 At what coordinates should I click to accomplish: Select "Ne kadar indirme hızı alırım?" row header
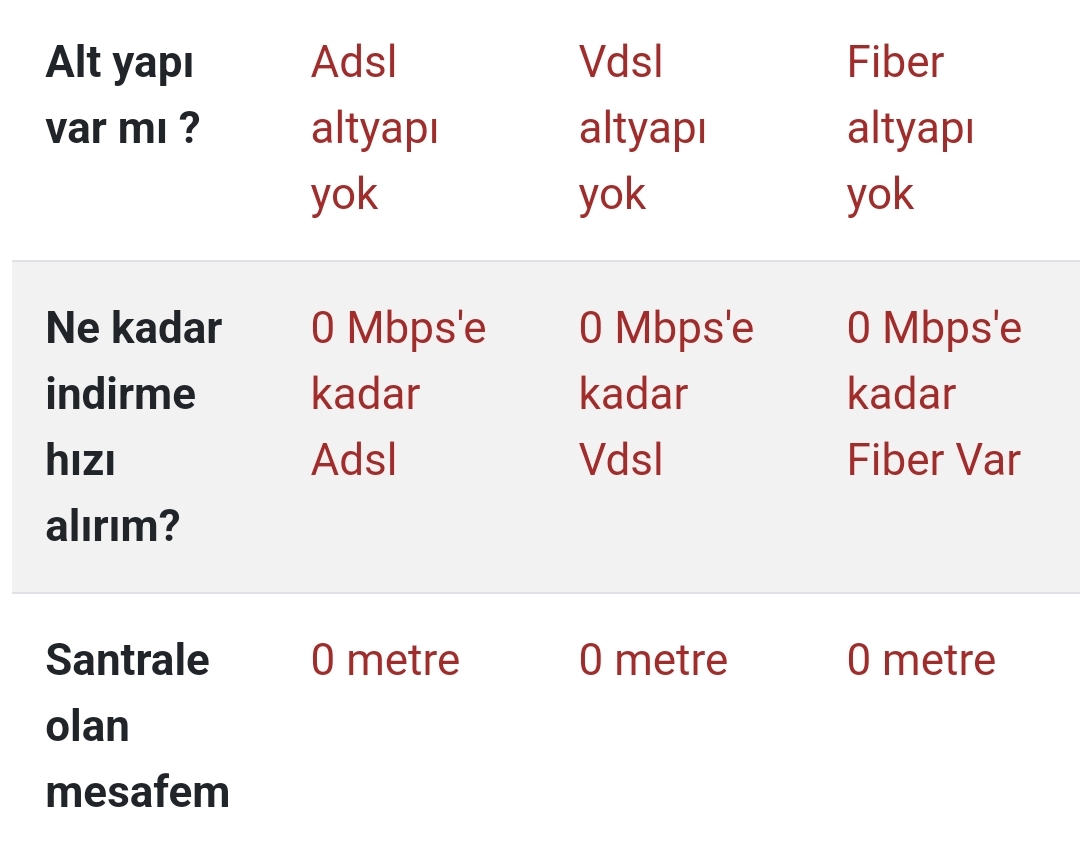134,427
